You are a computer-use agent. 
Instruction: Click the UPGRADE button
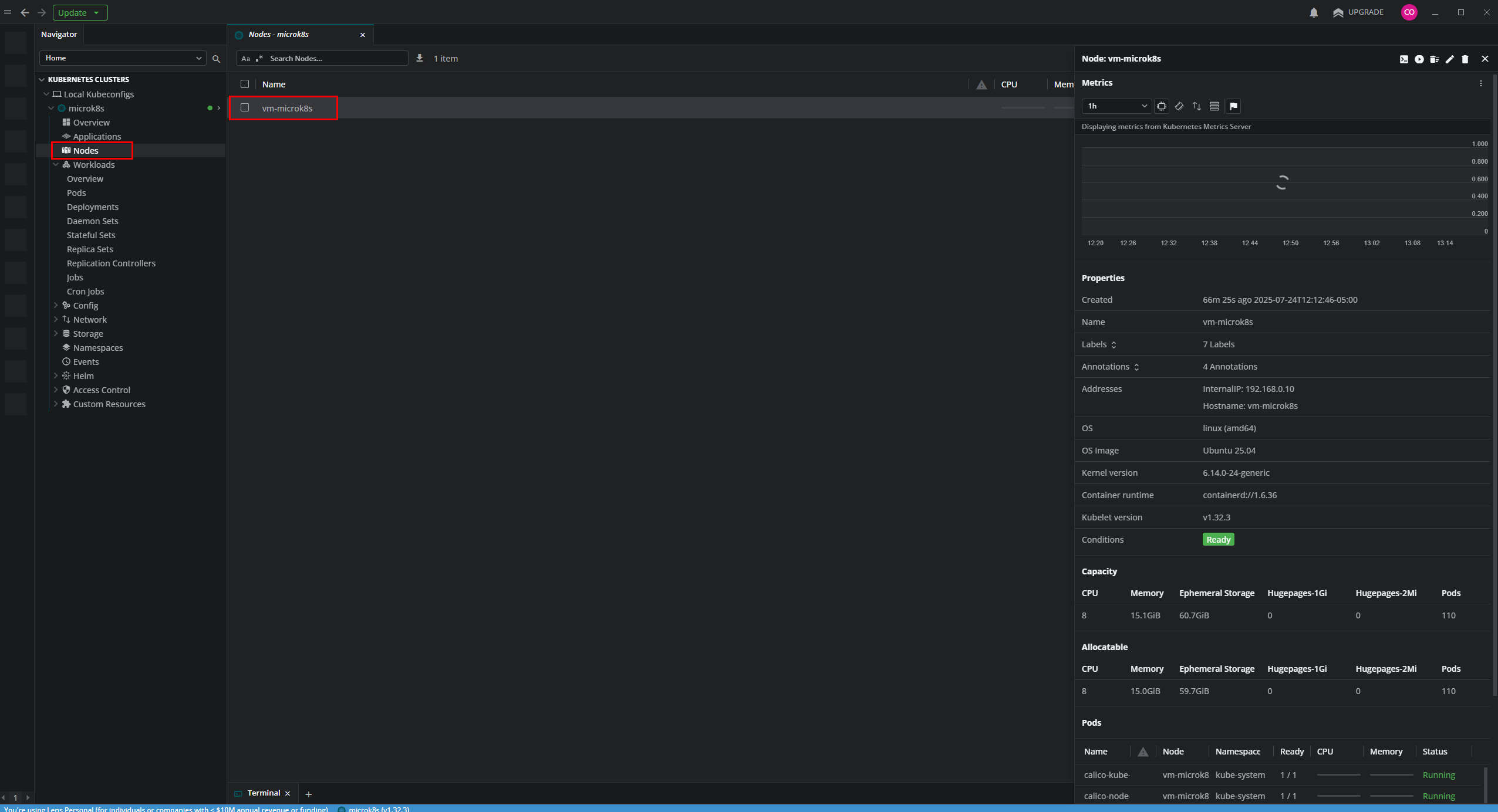pyautogui.click(x=1358, y=12)
